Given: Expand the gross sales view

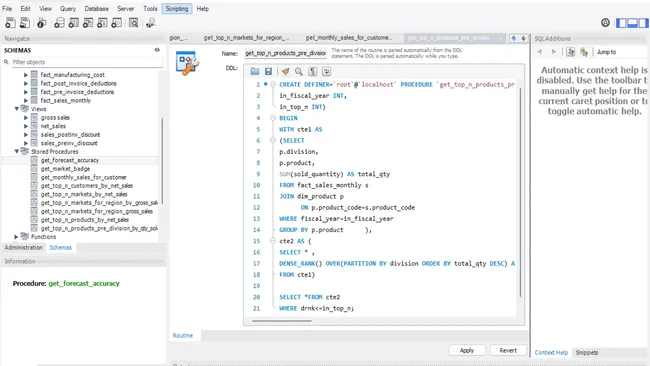Looking at the screenshot, I should (x=26, y=118).
